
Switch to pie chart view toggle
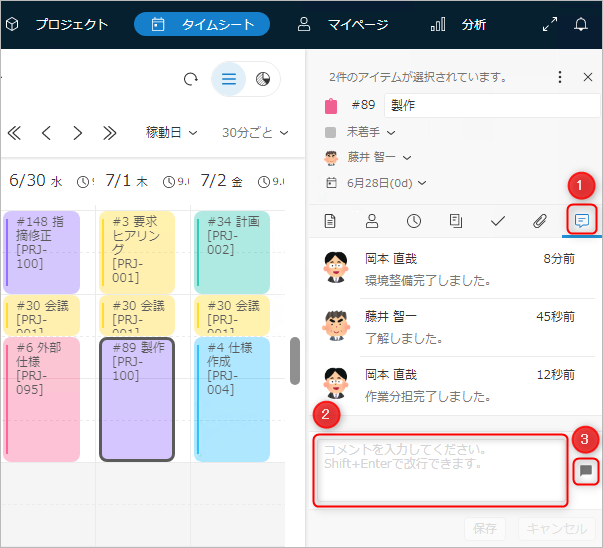tap(263, 80)
